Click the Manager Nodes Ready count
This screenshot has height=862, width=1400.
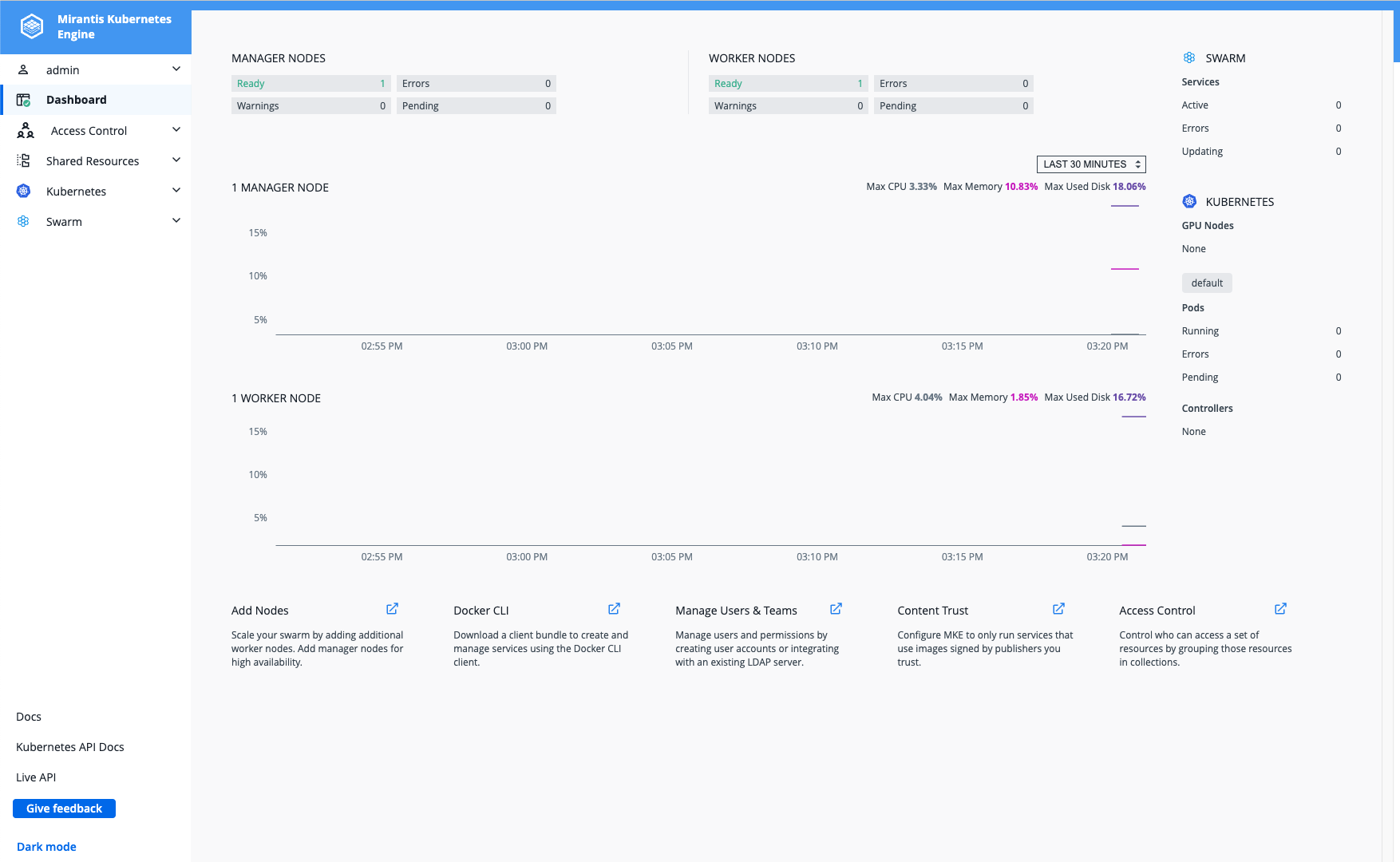[310, 84]
